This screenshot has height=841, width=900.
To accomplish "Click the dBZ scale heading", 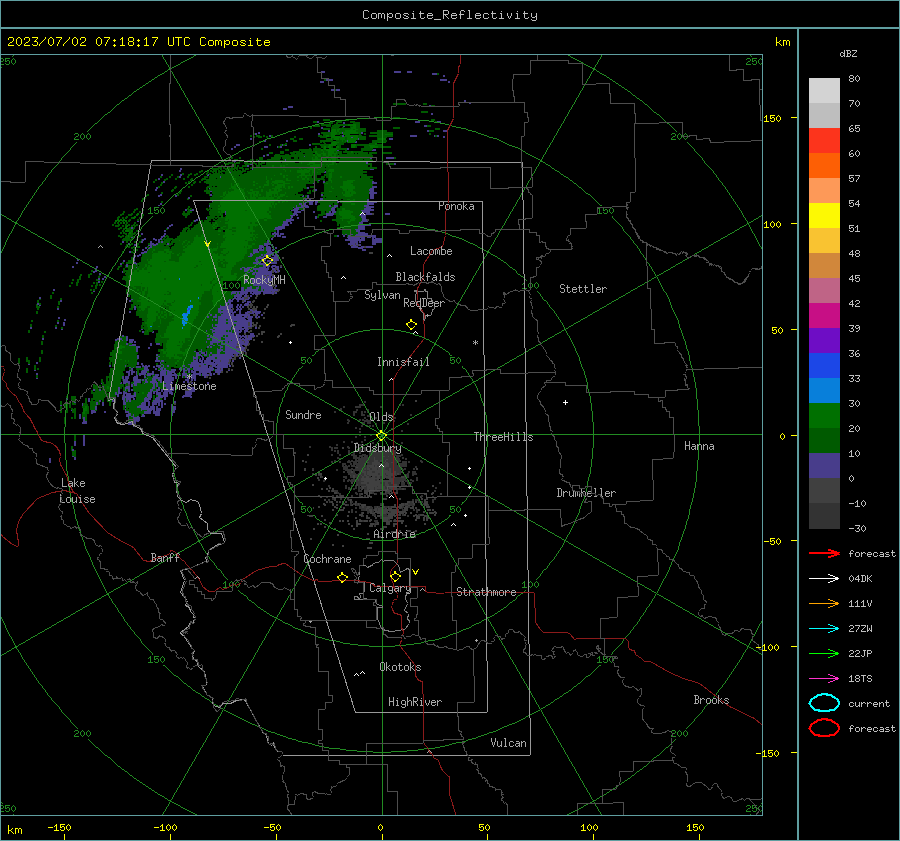I will (848, 53).
